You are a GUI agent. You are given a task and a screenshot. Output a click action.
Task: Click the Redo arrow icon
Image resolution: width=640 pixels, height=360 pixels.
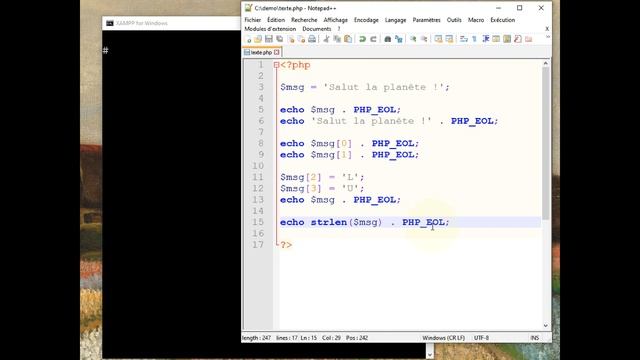pyautogui.click(x=373, y=39)
